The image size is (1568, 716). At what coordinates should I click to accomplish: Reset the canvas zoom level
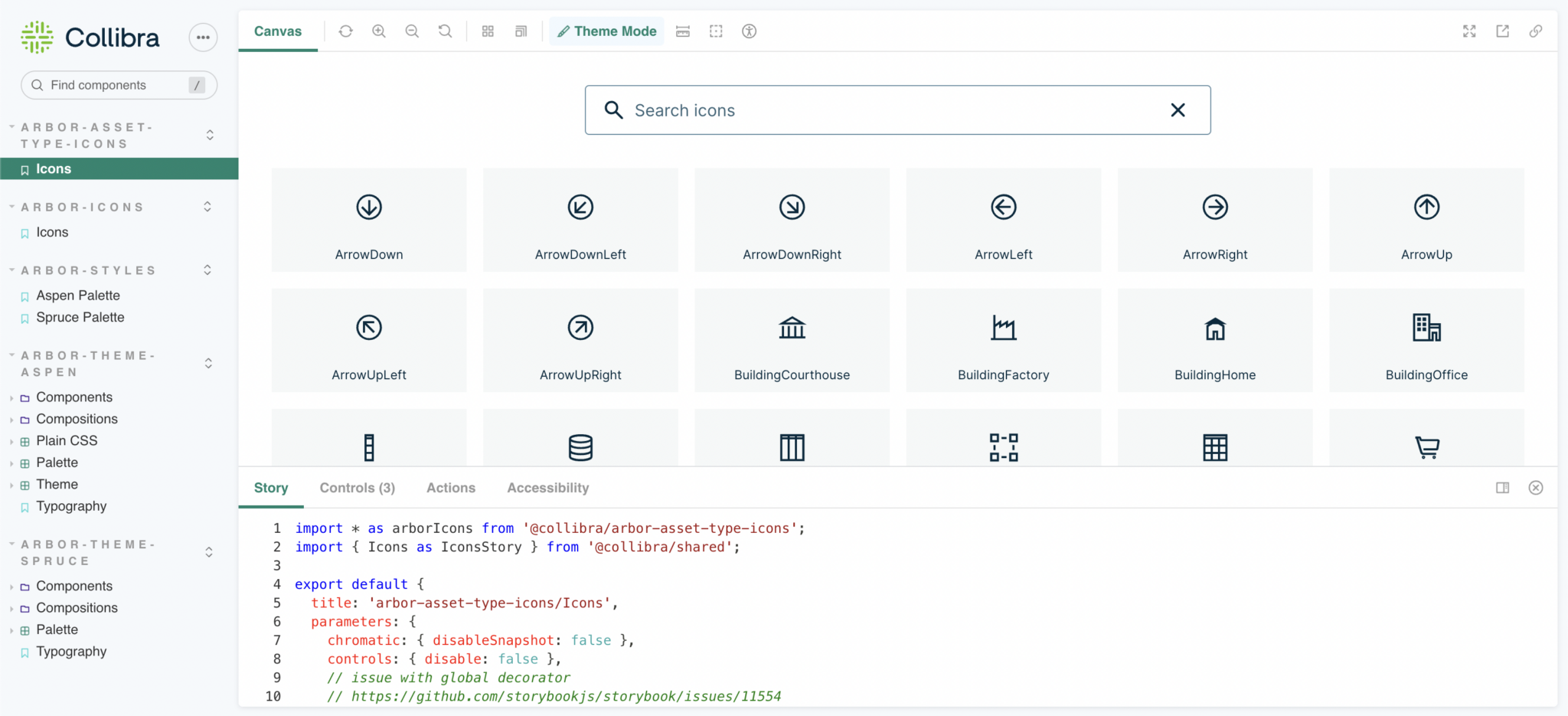[x=445, y=31]
